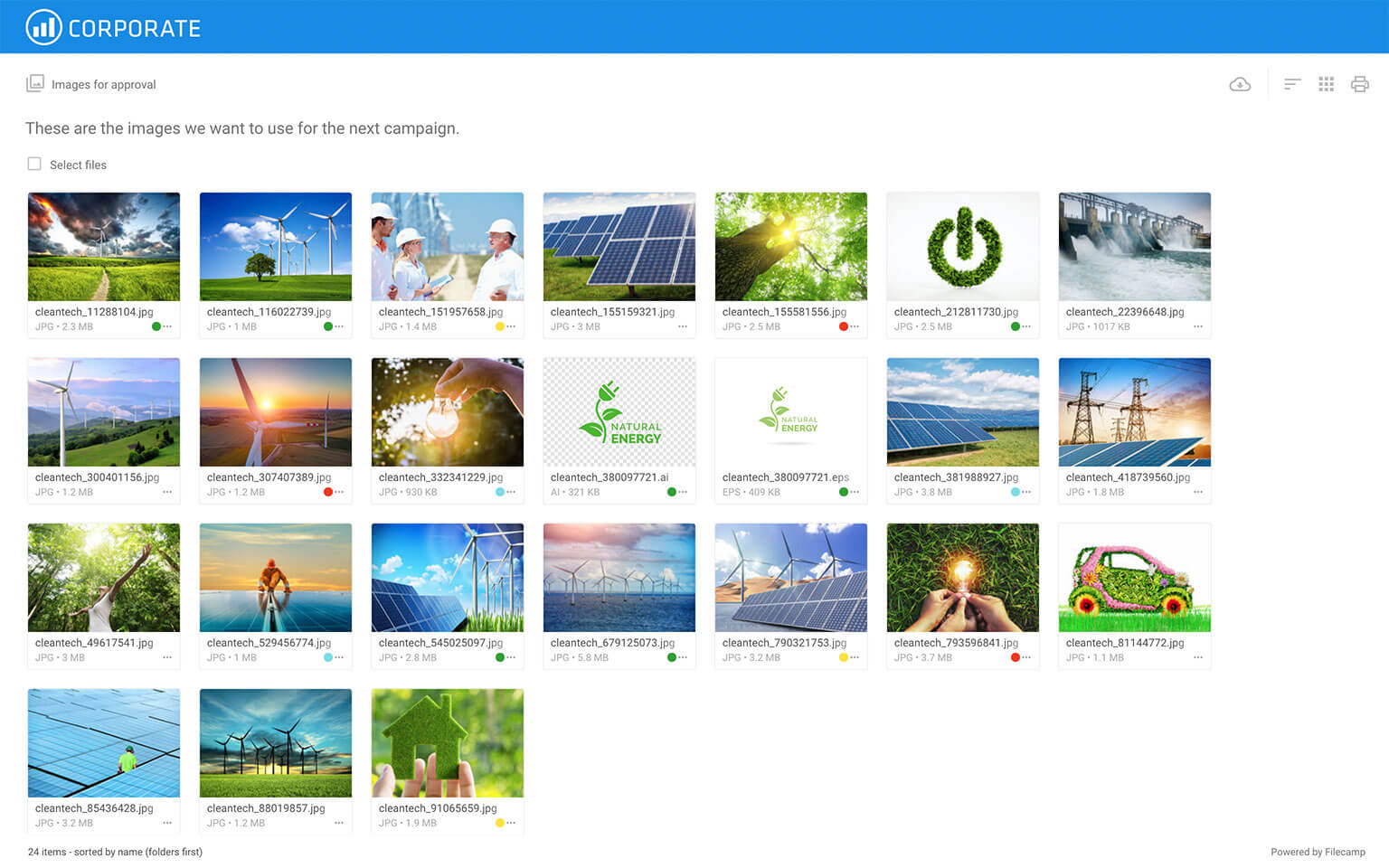1389x868 pixels.
Task: Click the collection icon beside 'Images for approval'
Action: click(34, 83)
